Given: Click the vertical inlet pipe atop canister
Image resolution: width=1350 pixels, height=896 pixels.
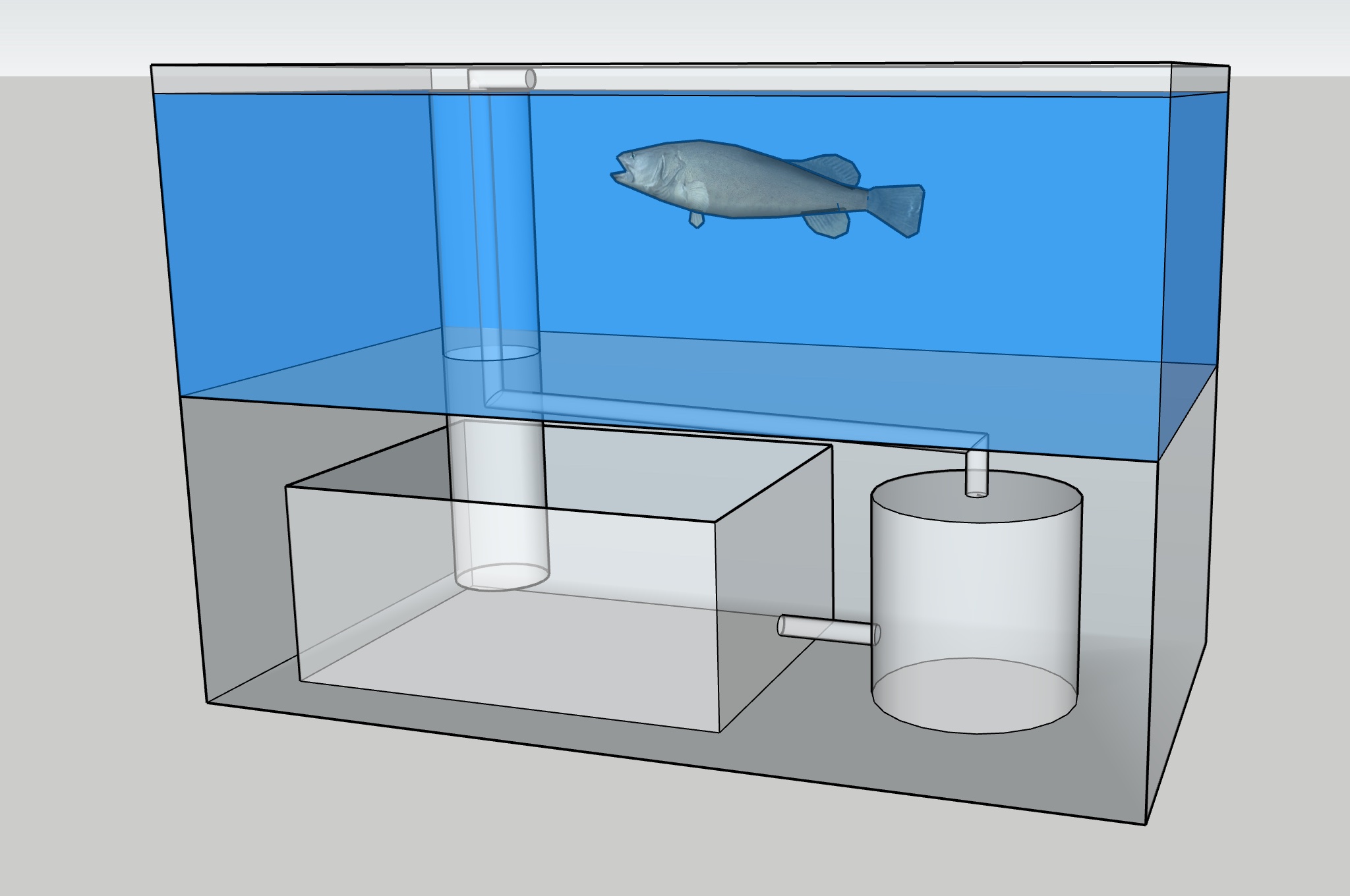Looking at the screenshot, I should pos(976,472).
